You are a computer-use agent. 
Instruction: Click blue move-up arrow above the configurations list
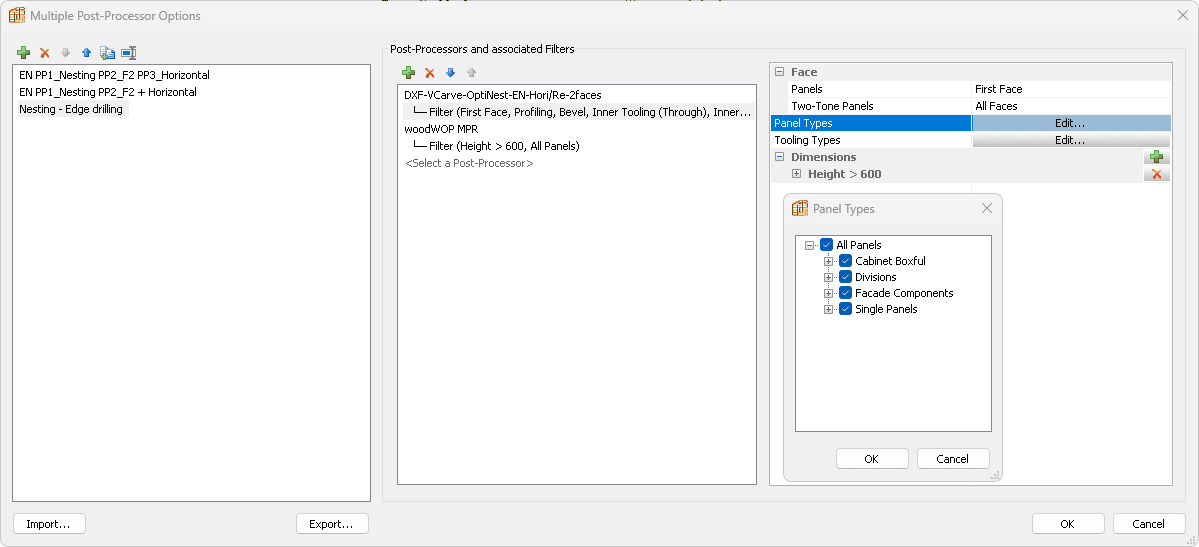click(86, 53)
